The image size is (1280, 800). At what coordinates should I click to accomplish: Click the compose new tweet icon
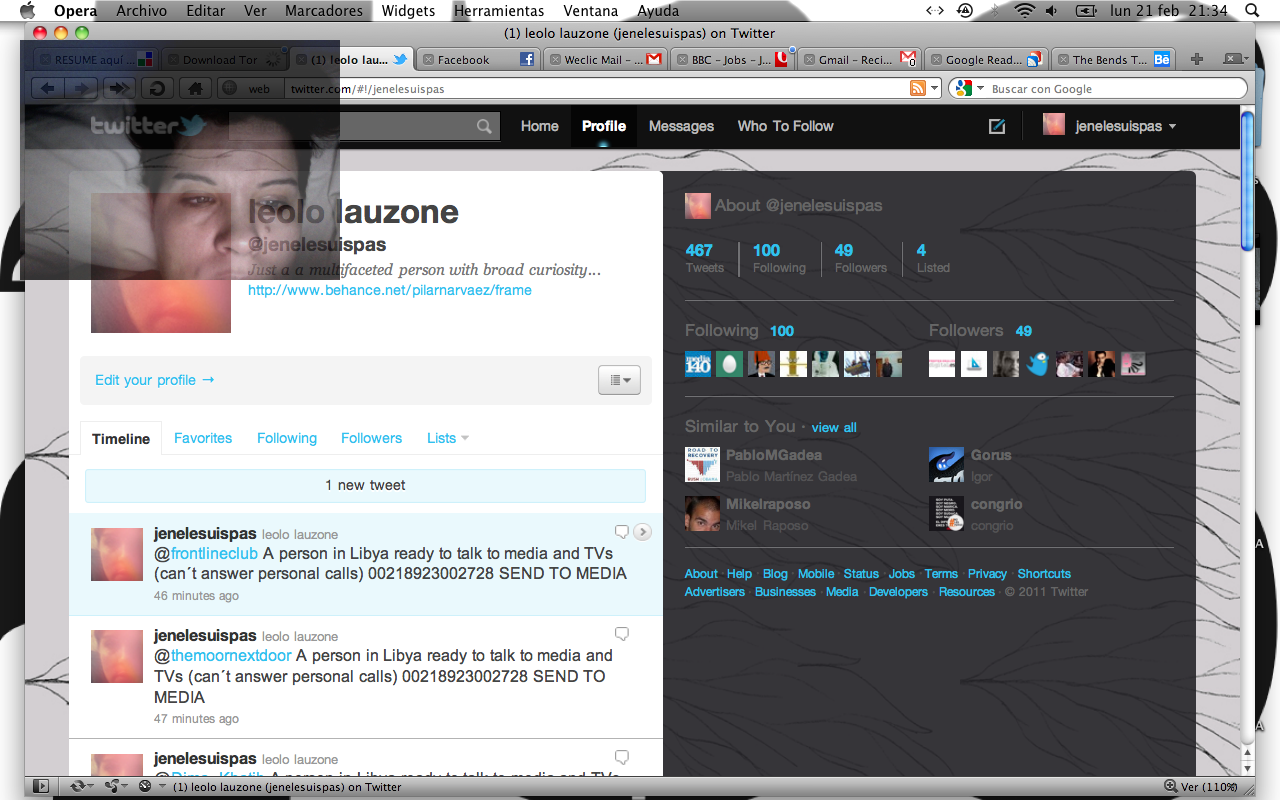click(x=996, y=126)
